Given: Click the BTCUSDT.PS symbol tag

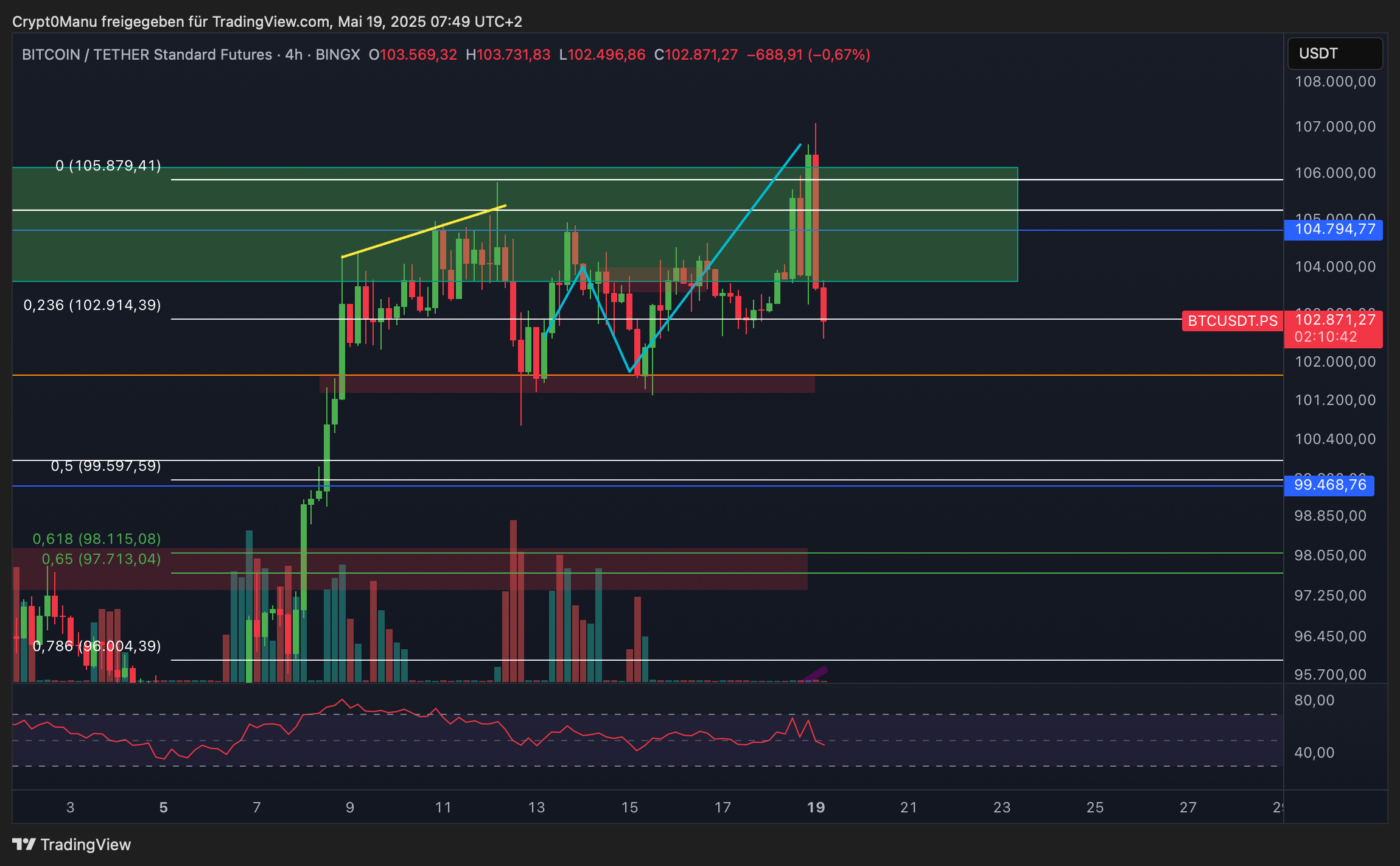Looking at the screenshot, I should click(x=1233, y=321).
